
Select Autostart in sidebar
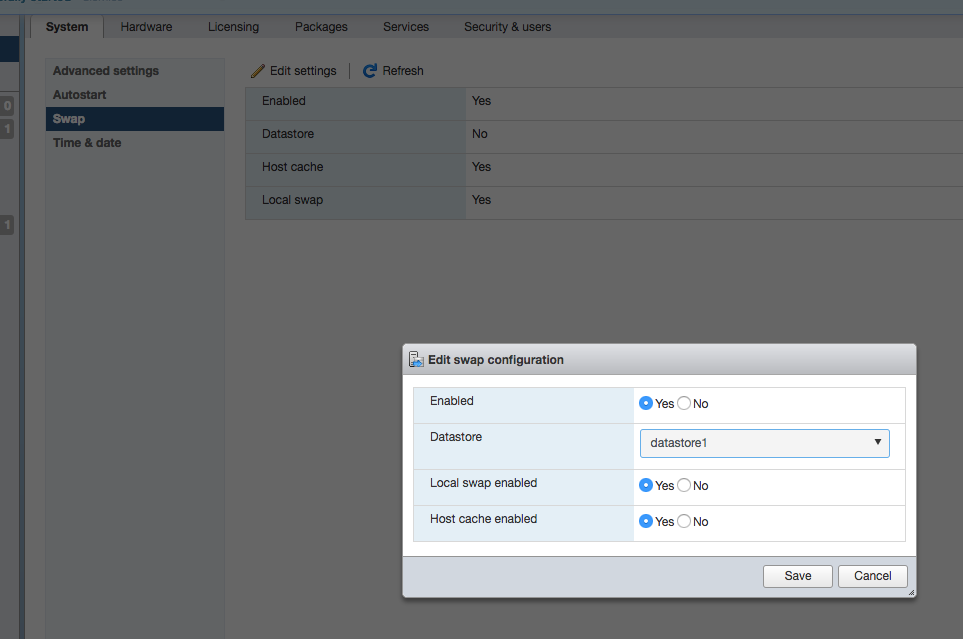point(135,95)
